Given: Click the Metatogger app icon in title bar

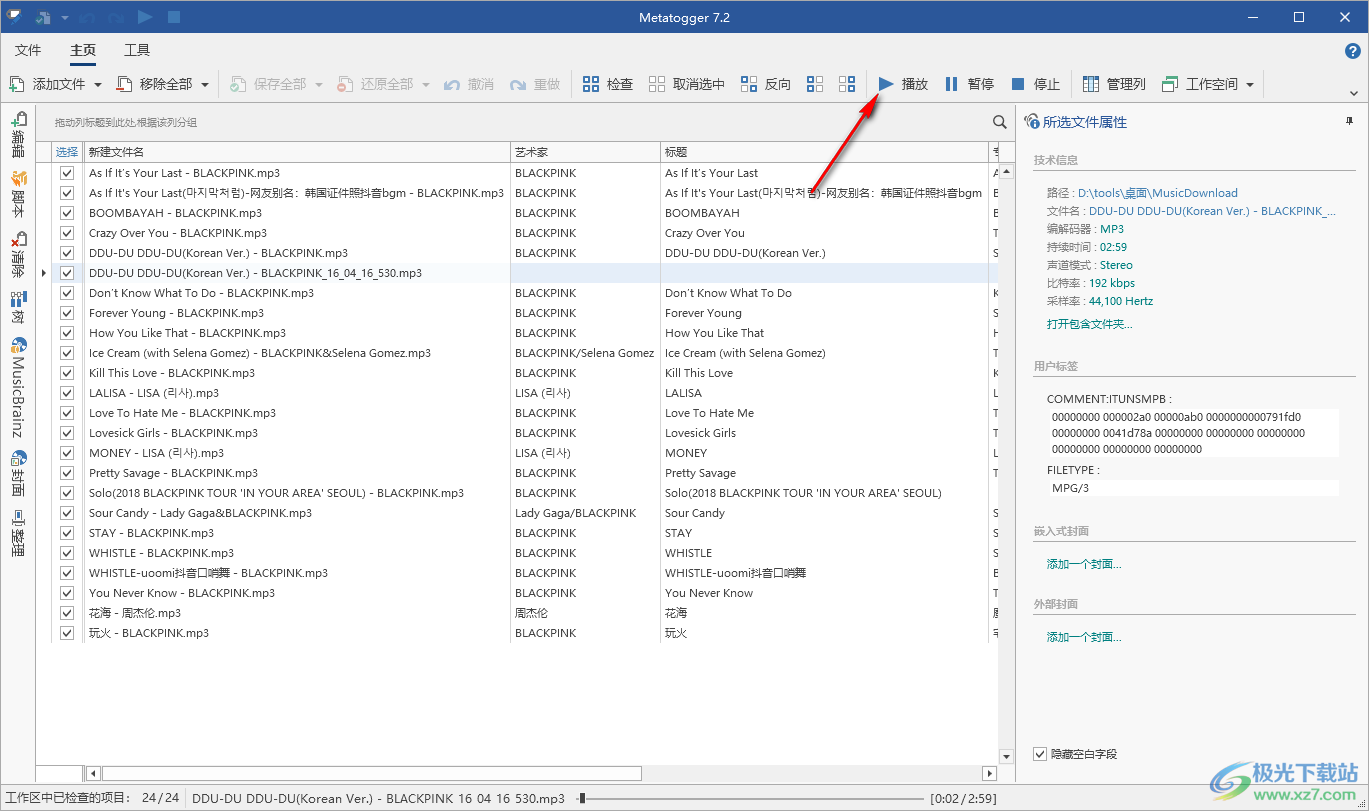Looking at the screenshot, I should point(15,17).
